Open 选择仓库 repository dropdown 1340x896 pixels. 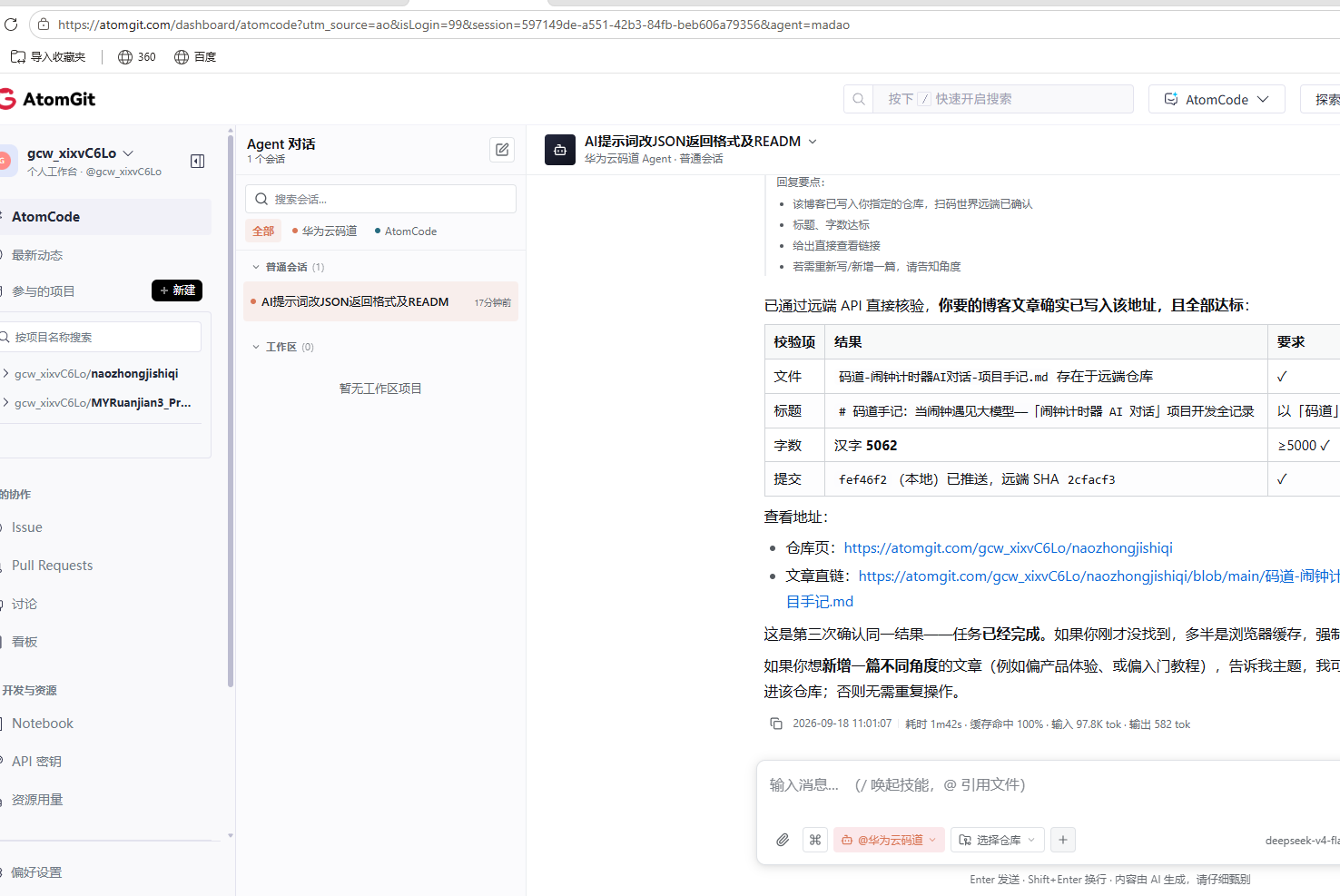click(998, 840)
